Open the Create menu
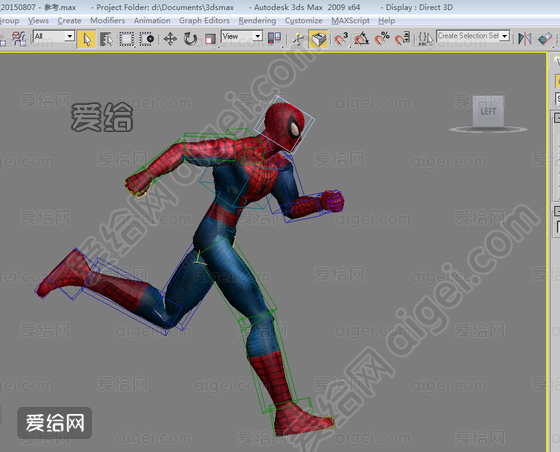 pyautogui.click(x=69, y=21)
